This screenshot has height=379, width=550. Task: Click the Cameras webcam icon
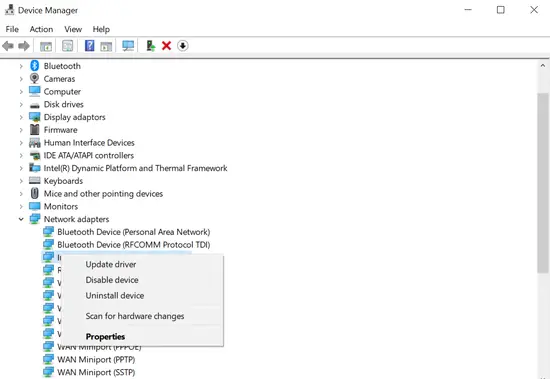(34, 78)
